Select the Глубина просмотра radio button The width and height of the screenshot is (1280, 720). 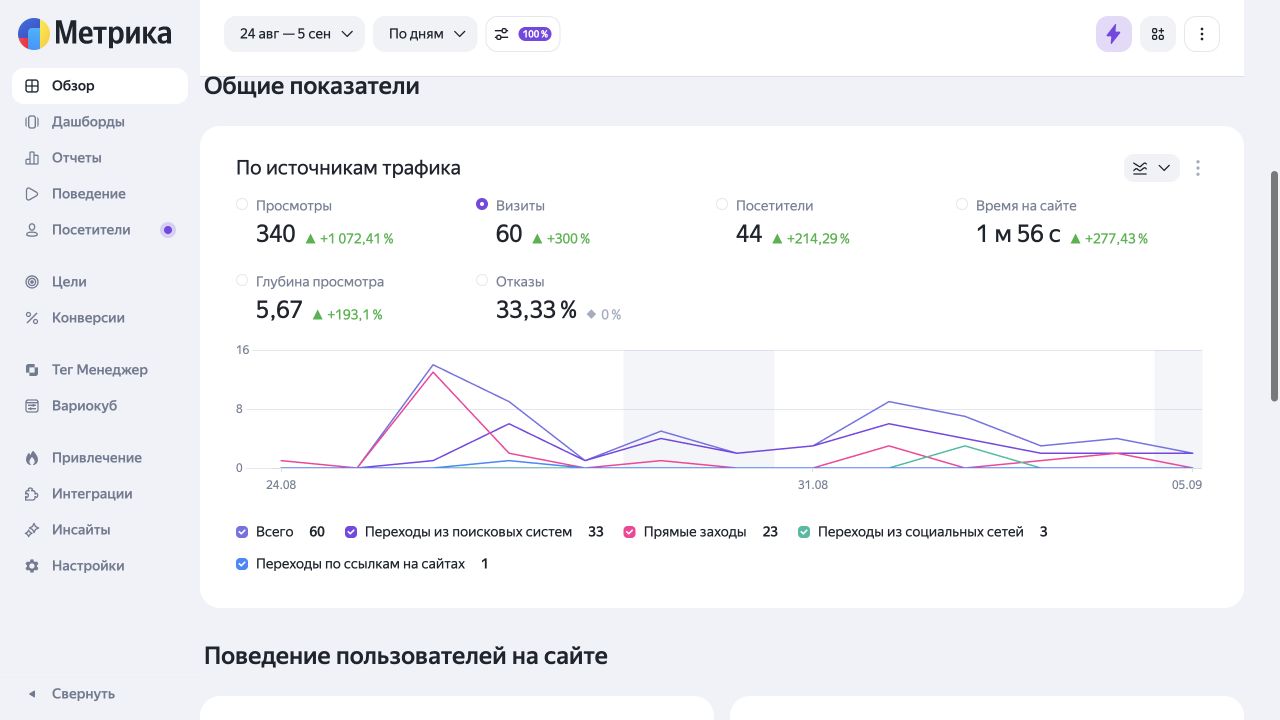pos(242,280)
